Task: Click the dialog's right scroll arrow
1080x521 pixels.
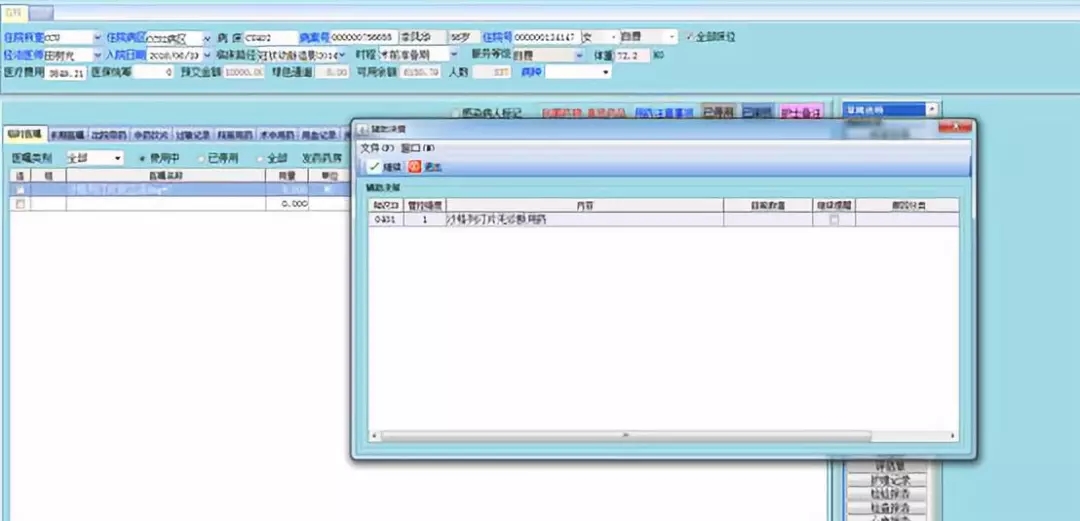Action: pos(952,436)
